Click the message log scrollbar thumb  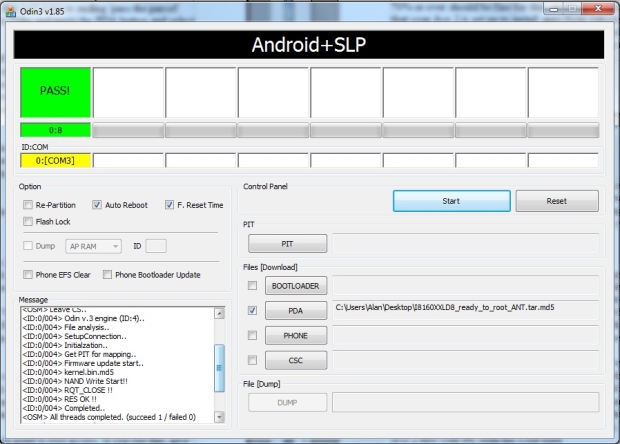219,368
